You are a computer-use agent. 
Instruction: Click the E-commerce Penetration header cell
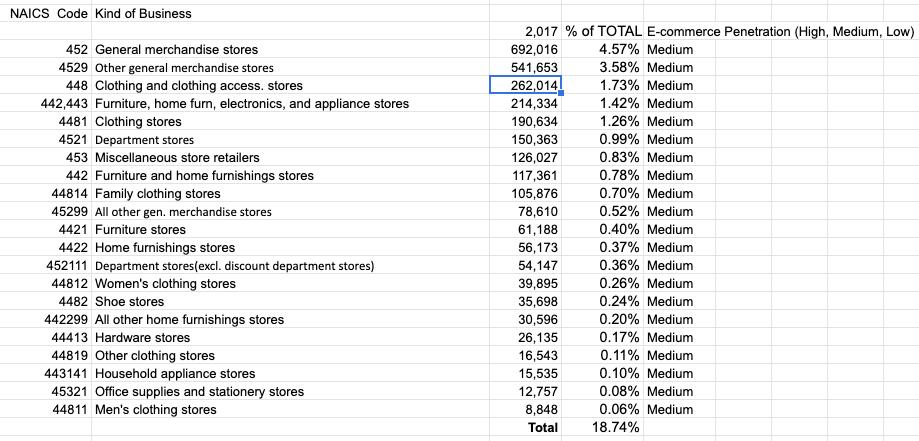(780, 31)
